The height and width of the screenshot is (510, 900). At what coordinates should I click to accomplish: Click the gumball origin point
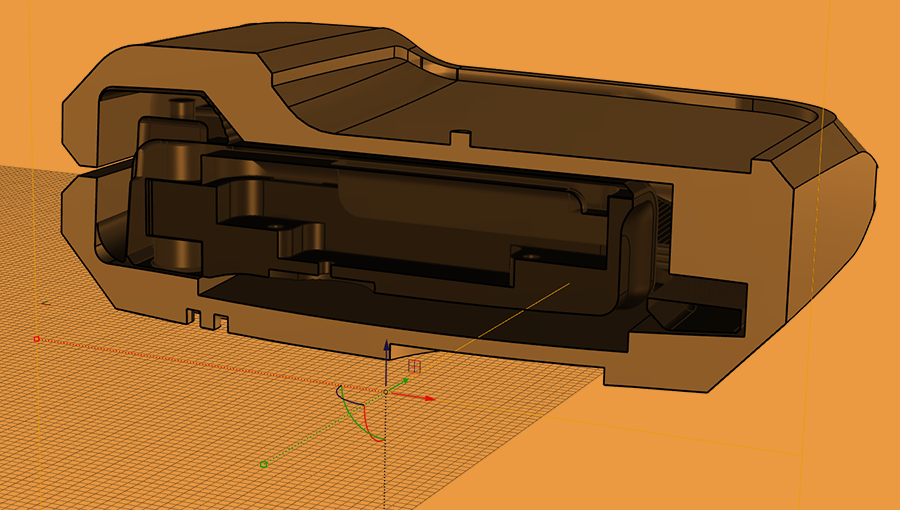click(388, 391)
